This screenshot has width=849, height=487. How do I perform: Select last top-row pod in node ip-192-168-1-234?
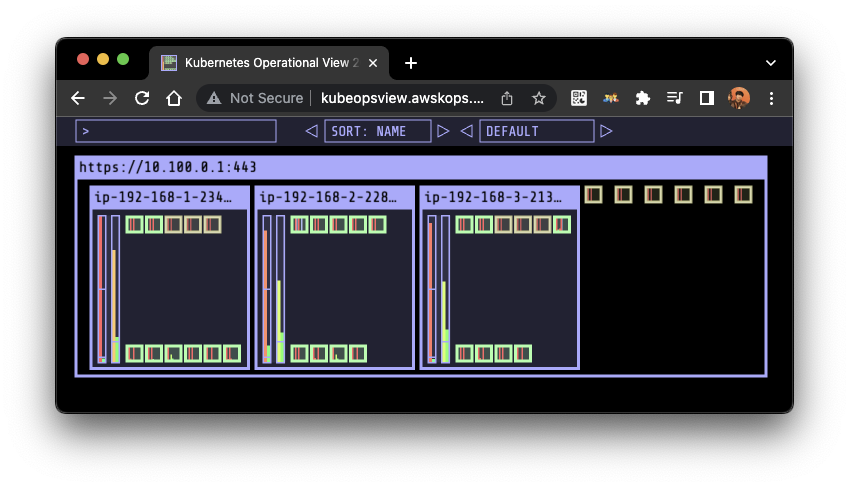point(212,224)
